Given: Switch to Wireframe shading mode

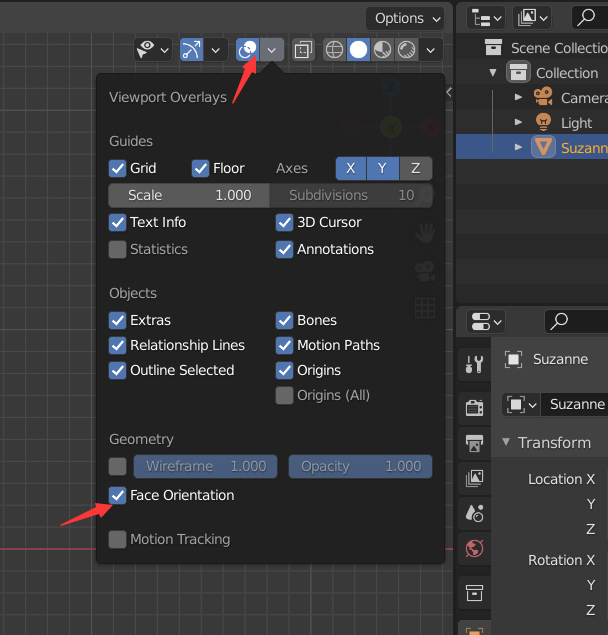Looking at the screenshot, I should (335, 50).
